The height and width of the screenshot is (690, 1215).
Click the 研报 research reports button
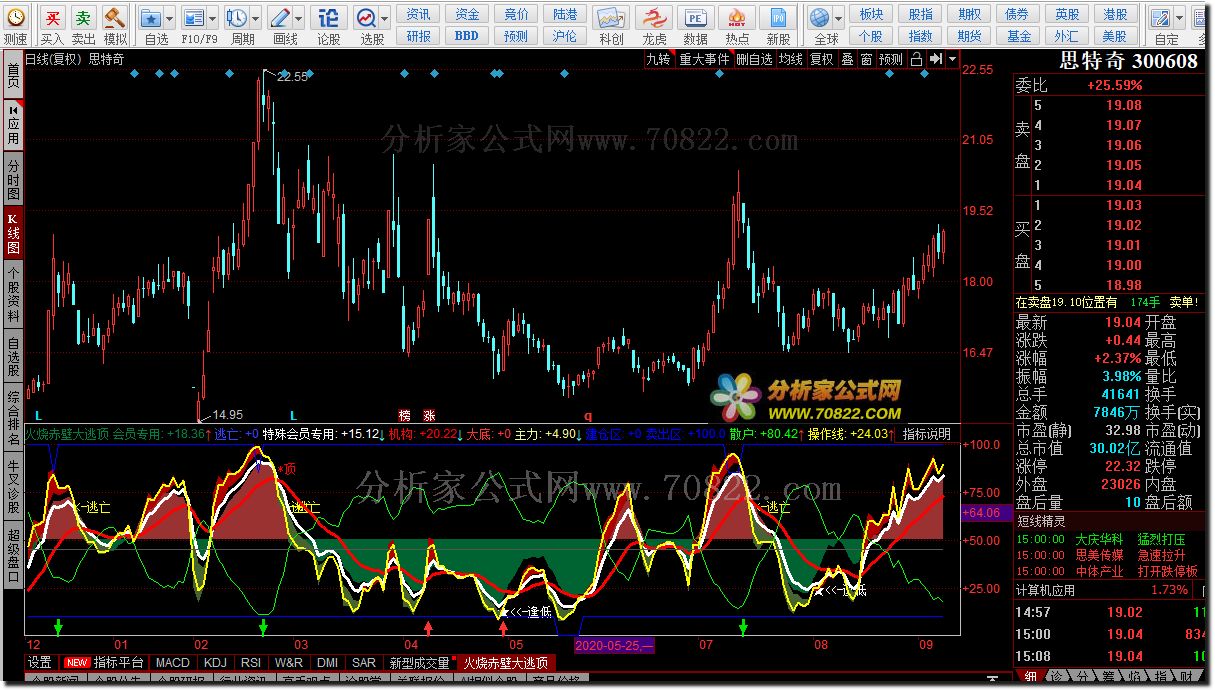pyautogui.click(x=419, y=36)
